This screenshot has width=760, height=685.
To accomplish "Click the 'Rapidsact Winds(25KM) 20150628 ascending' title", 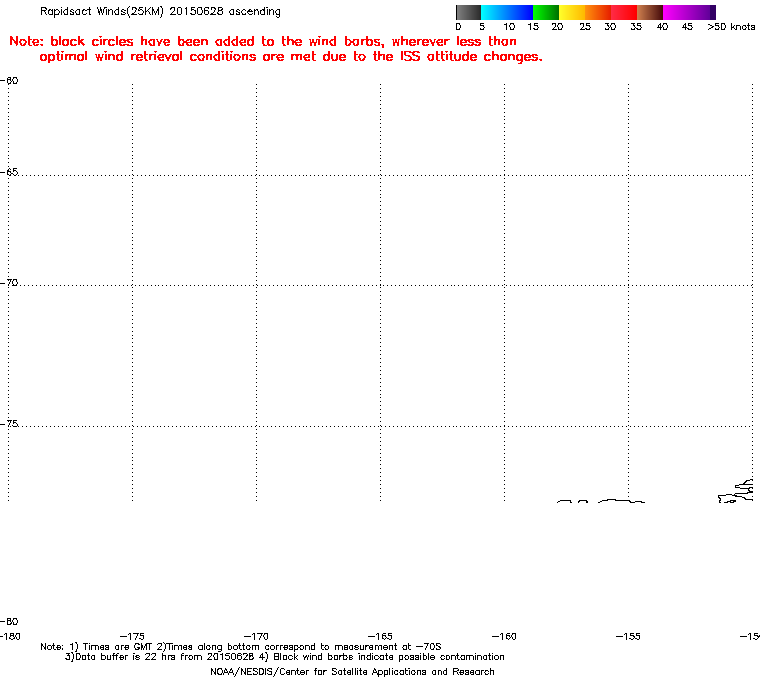I will [160, 11].
